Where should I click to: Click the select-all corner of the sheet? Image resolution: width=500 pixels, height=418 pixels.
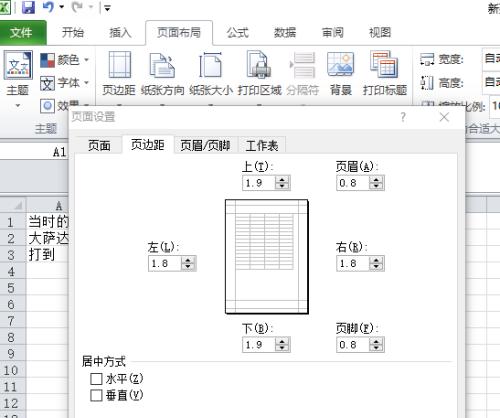[x=13, y=205]
